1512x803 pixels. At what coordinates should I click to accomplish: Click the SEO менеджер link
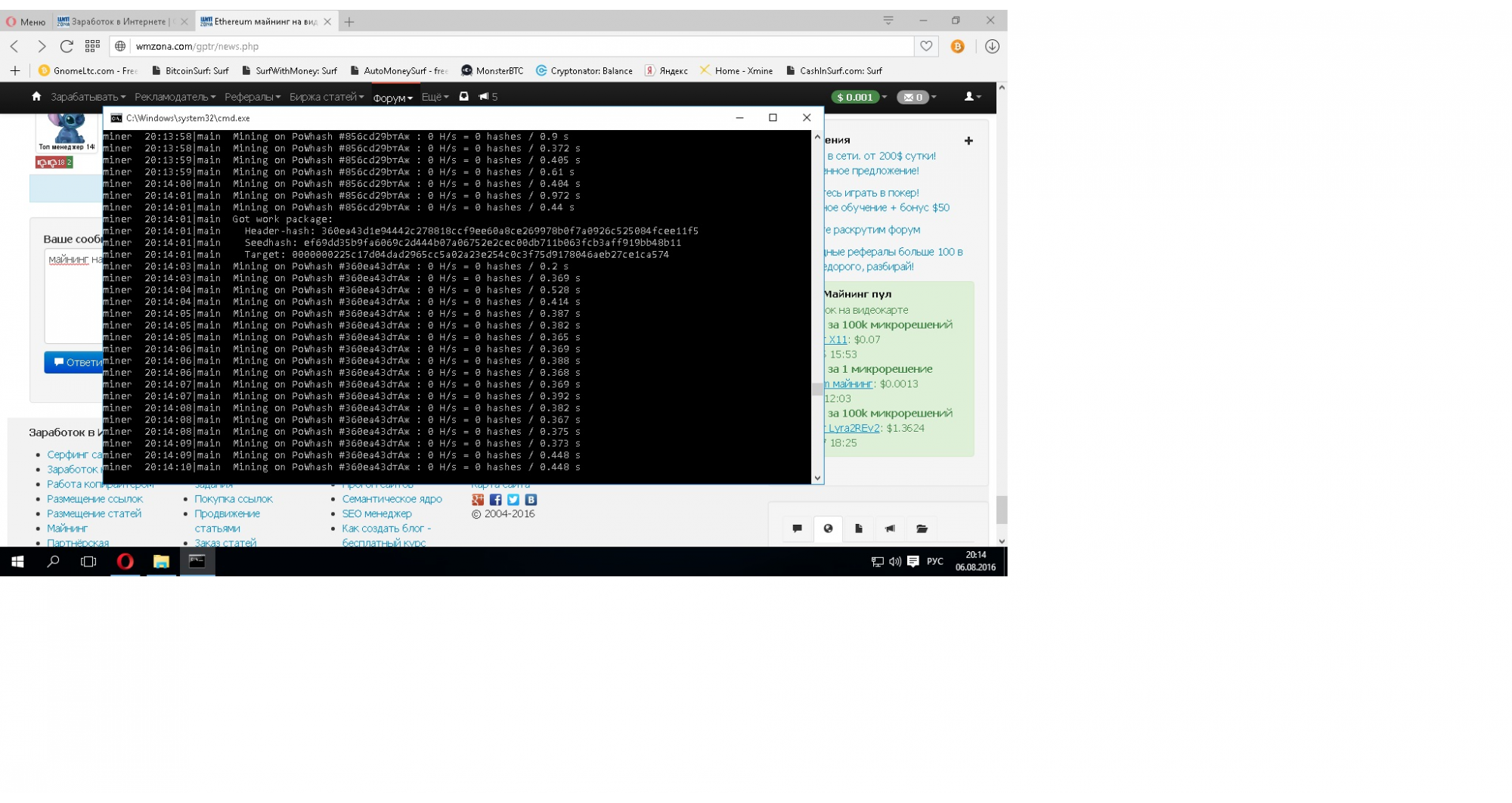(376, 513)
